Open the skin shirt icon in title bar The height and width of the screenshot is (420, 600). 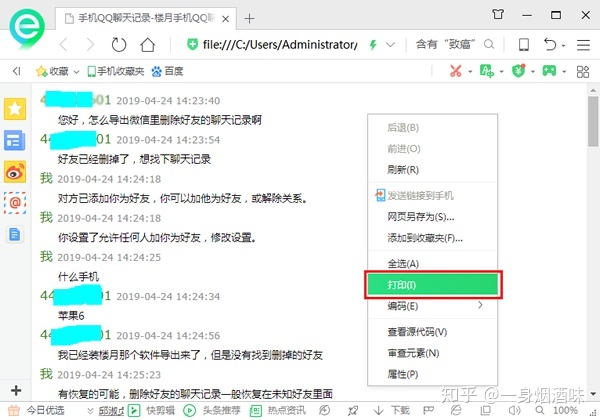(498, 15)
